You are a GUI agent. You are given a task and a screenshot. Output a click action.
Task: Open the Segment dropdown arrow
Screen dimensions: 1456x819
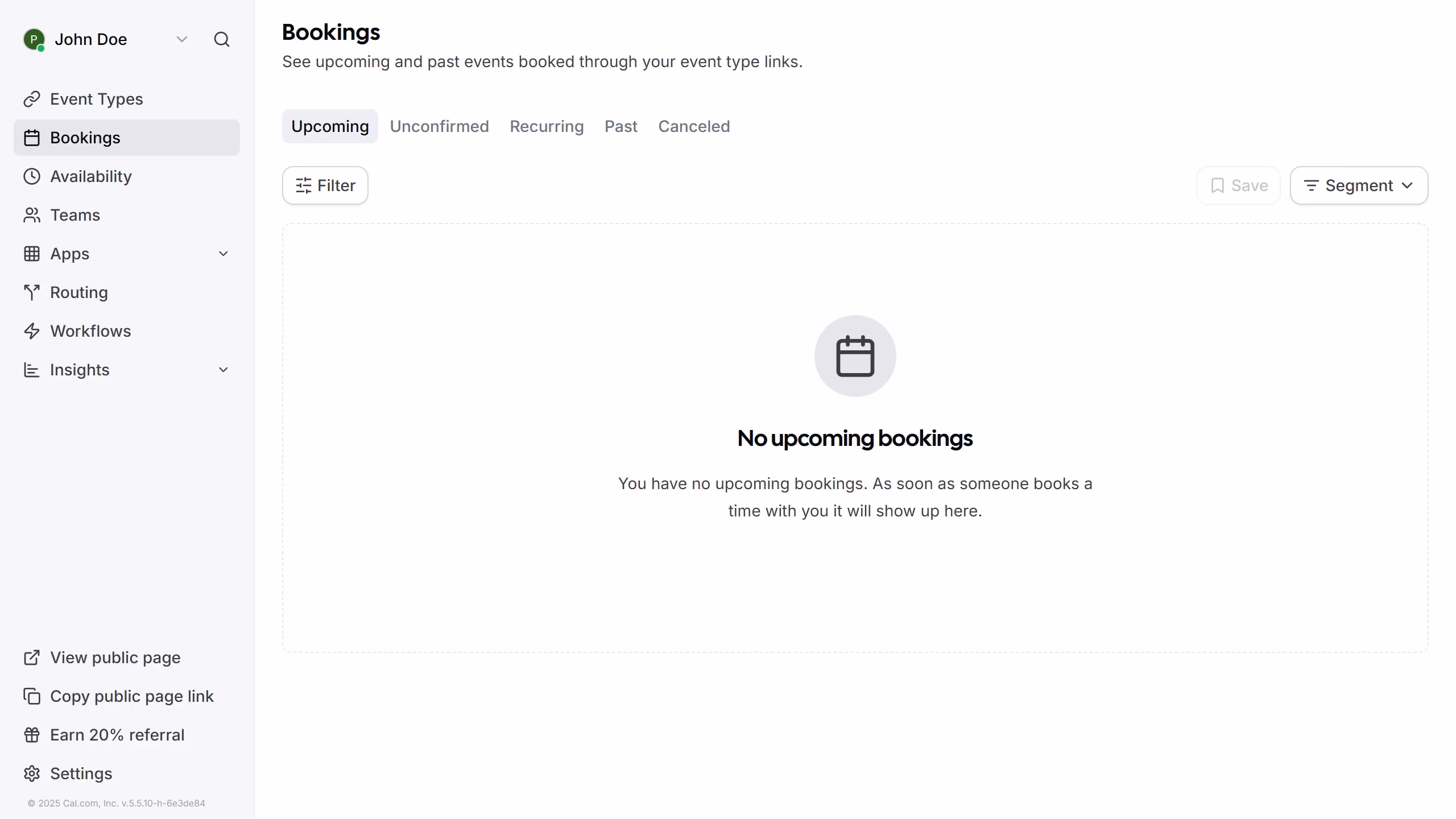[1407, 185]
